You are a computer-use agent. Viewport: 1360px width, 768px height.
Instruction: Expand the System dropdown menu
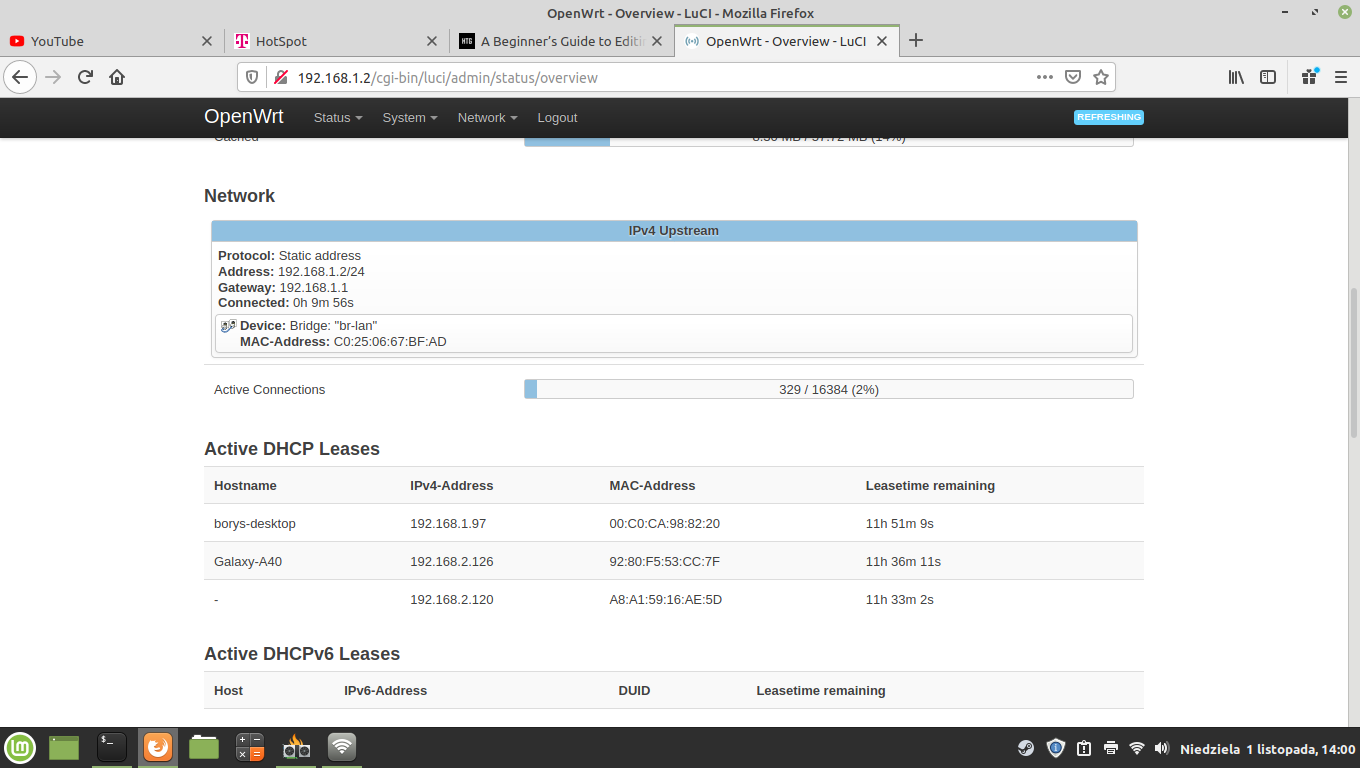tap(409, 118)
